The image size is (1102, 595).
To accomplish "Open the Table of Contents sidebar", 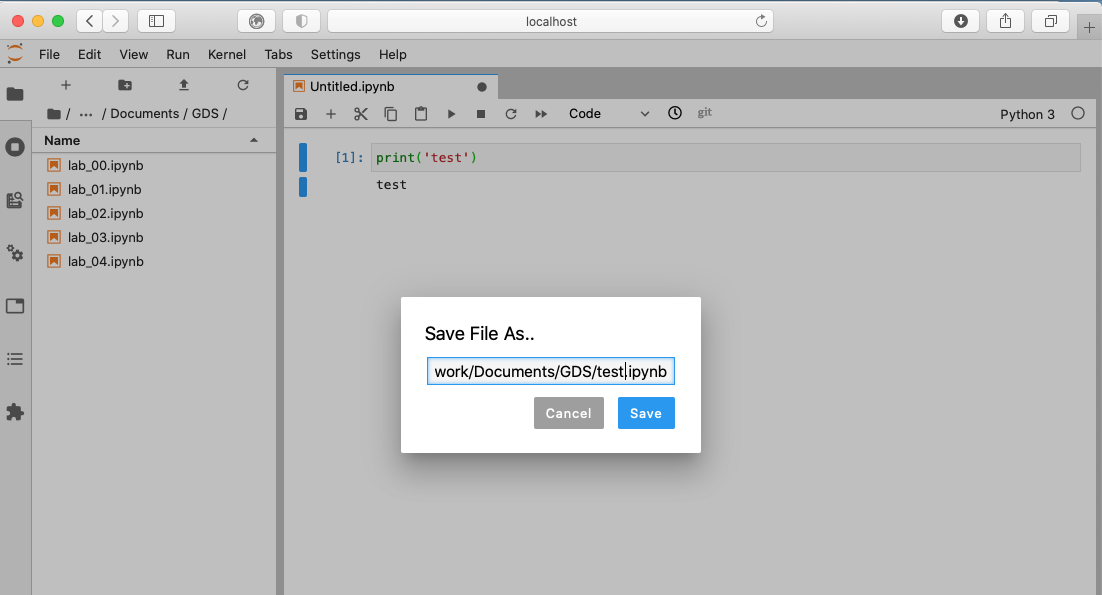I will click(15, 358).
